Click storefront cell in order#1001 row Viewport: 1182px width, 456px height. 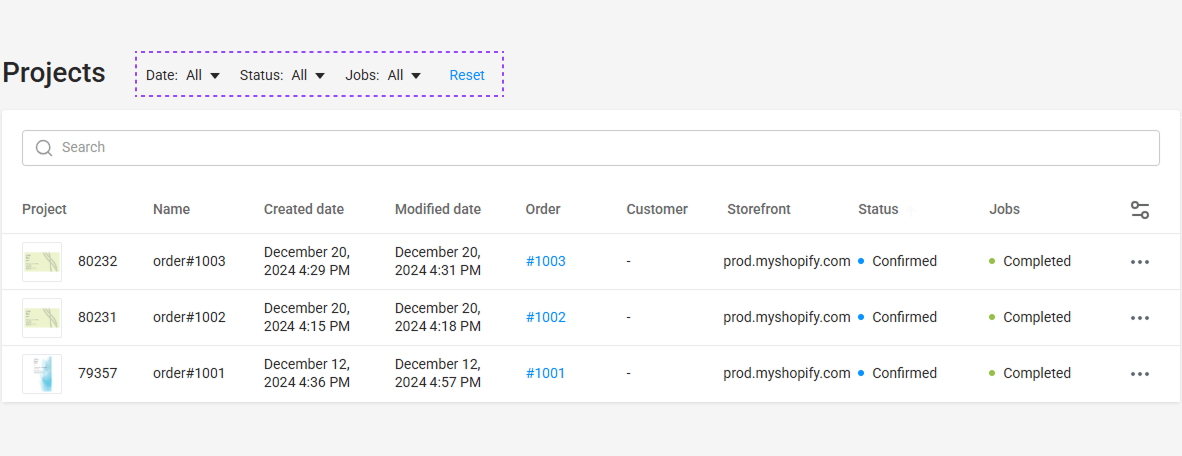pyautogui.click(x=787, y=373)
